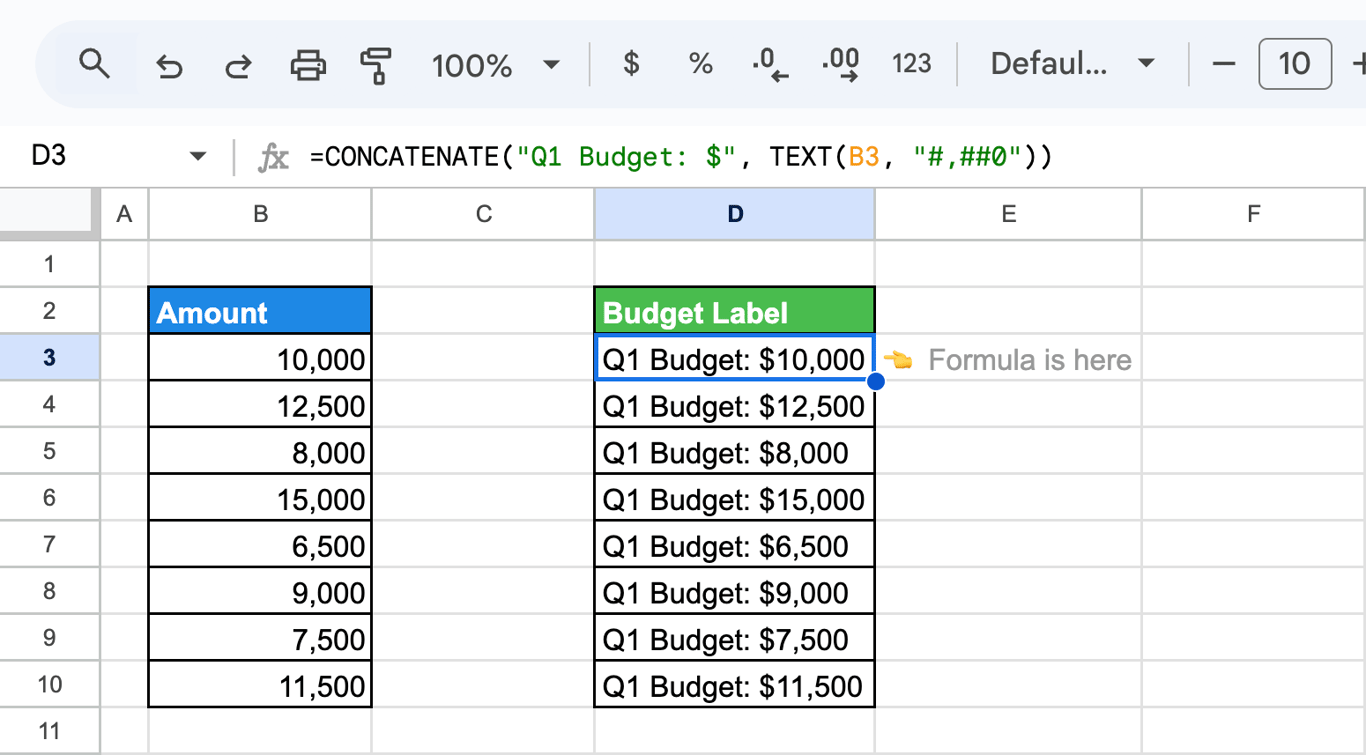Image resolution: width=1366 pixels, height=755 pixels.
Task: Click cell containing 10,000
Action: [x=260, y=358]
